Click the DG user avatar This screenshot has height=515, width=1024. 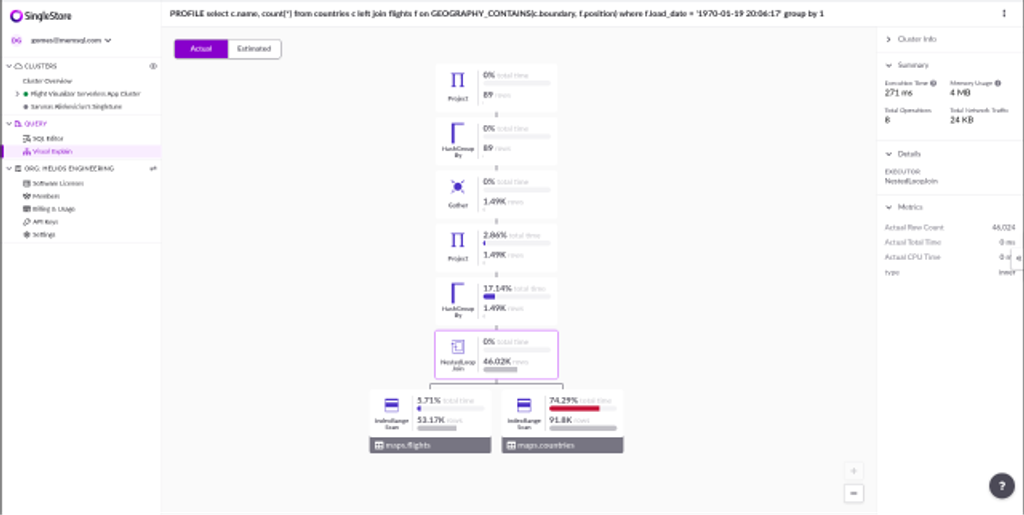(16, 40)
